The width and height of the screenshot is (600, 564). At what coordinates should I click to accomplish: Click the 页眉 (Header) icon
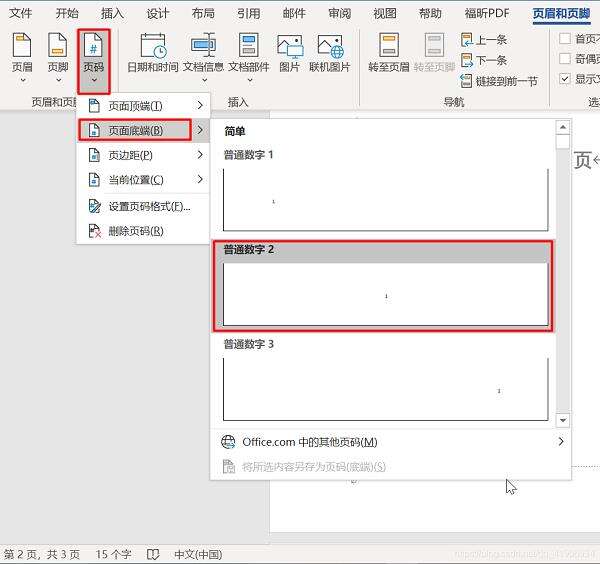click(21, 55)
